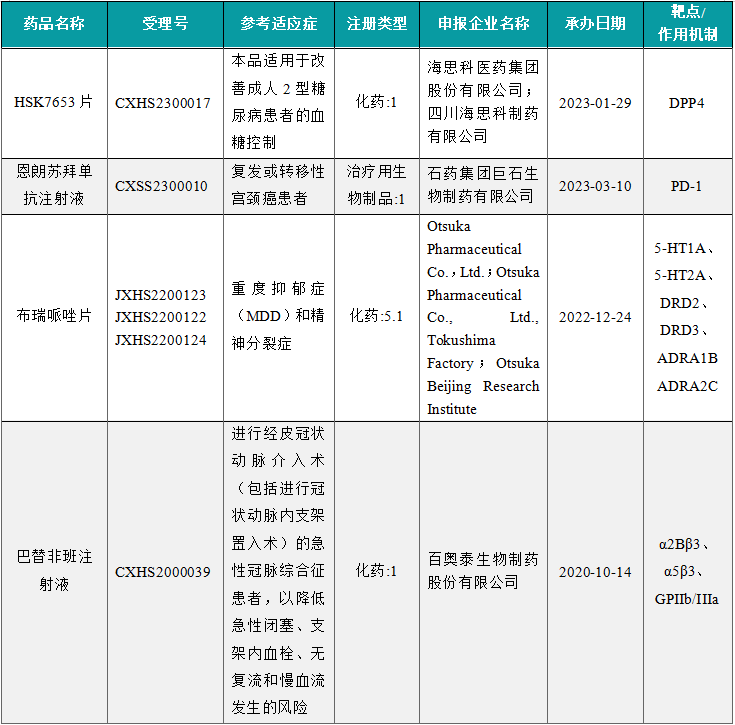Select acceptance number CXHS2000039

(163, 572)
